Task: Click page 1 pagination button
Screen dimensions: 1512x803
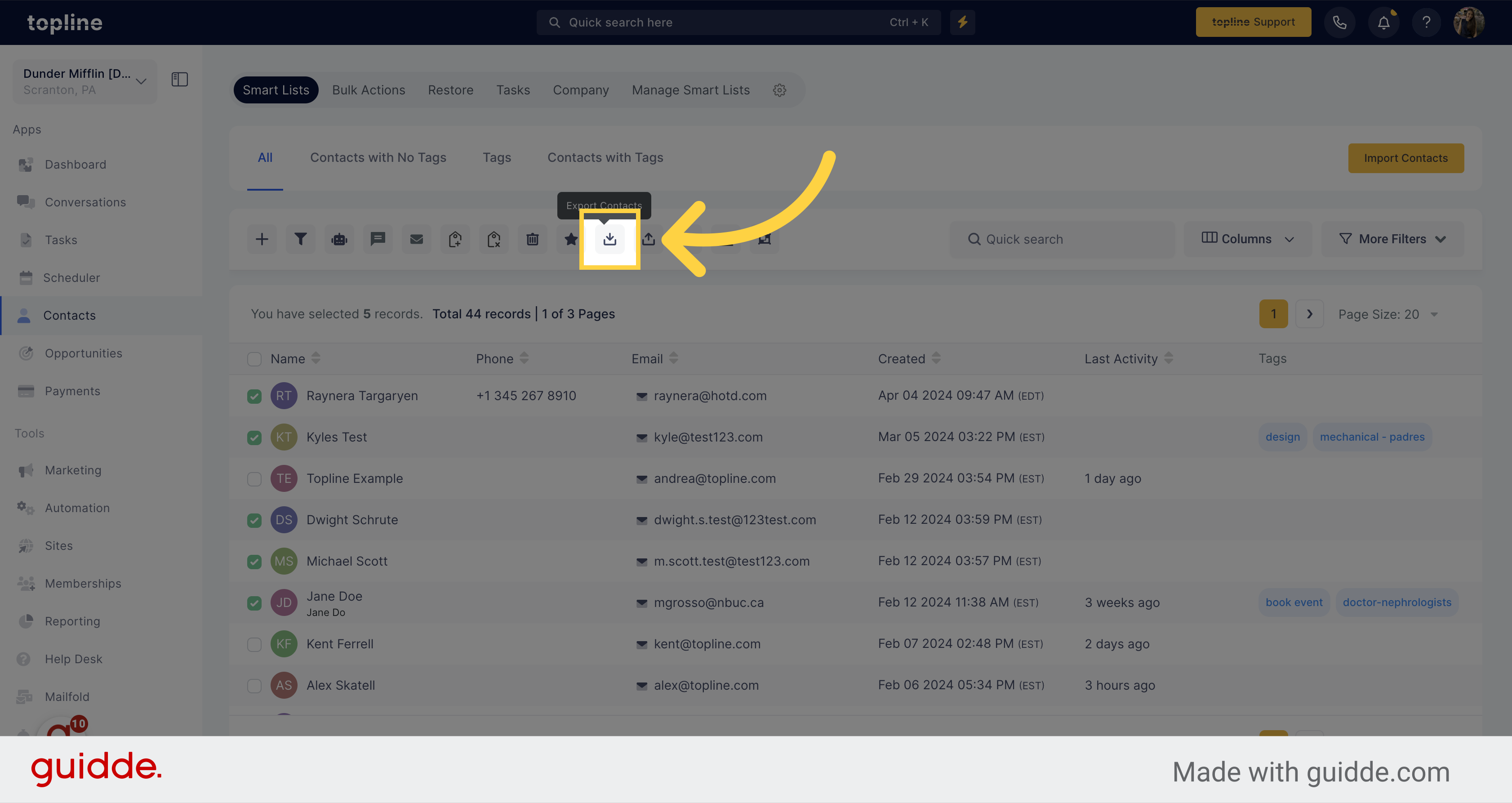Action: pos(1273,314)
